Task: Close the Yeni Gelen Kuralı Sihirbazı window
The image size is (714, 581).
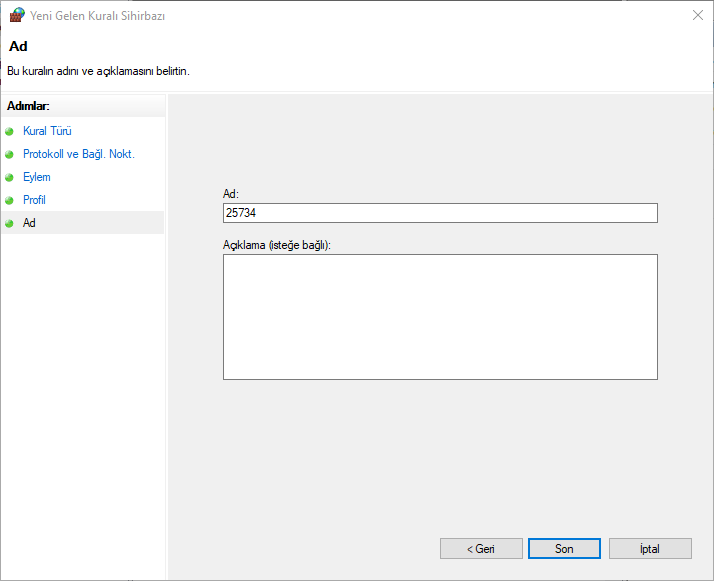Action: point(697,15)
